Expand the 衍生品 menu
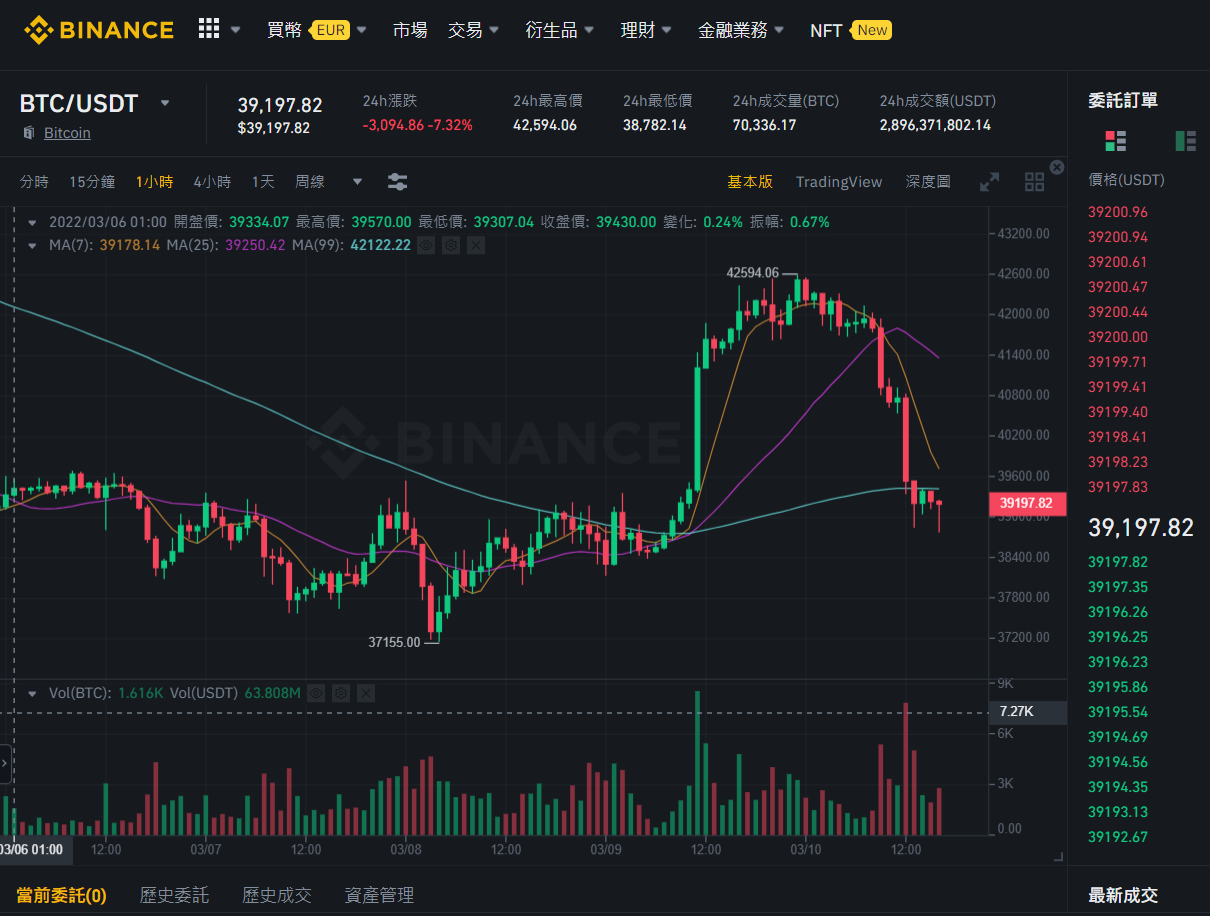 (x=560, y=30)
